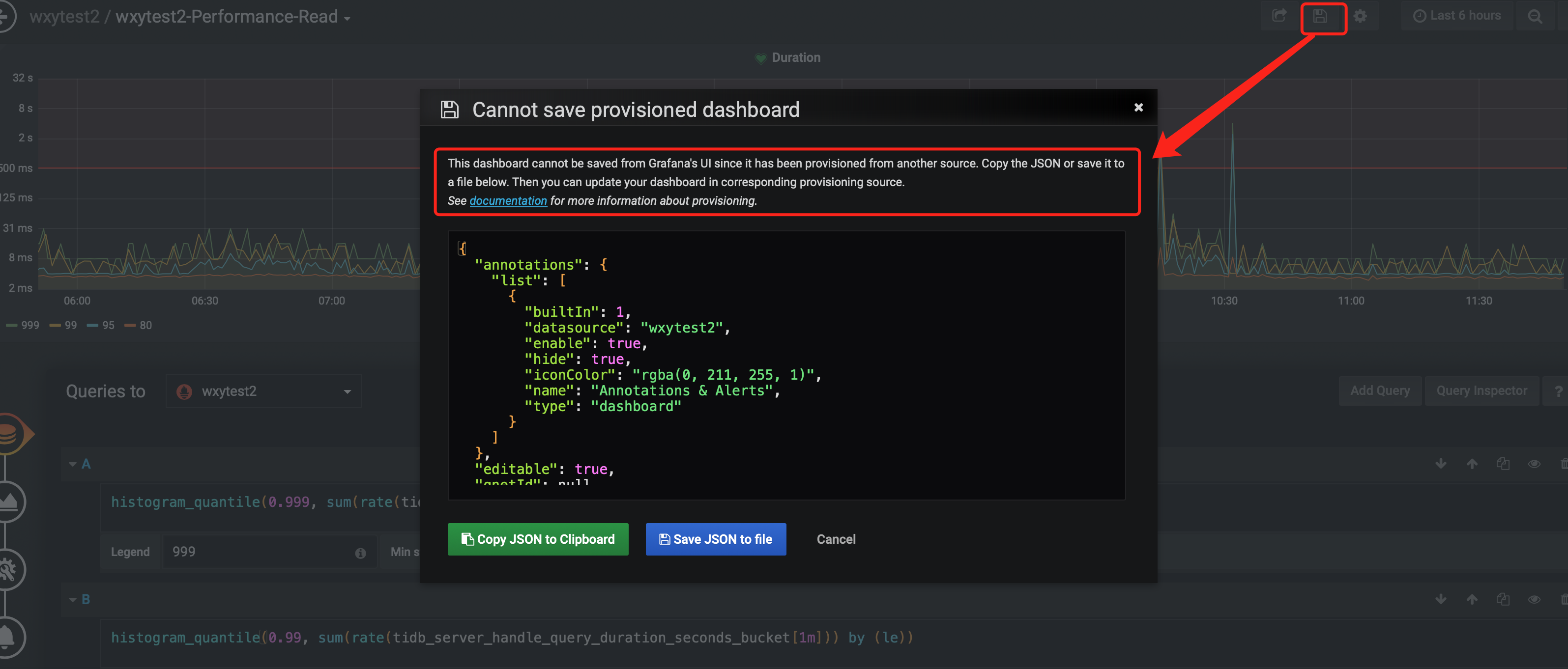Click the "hide": true JSON line
The image size is (1568, 669).
click(x=577, y=359)
